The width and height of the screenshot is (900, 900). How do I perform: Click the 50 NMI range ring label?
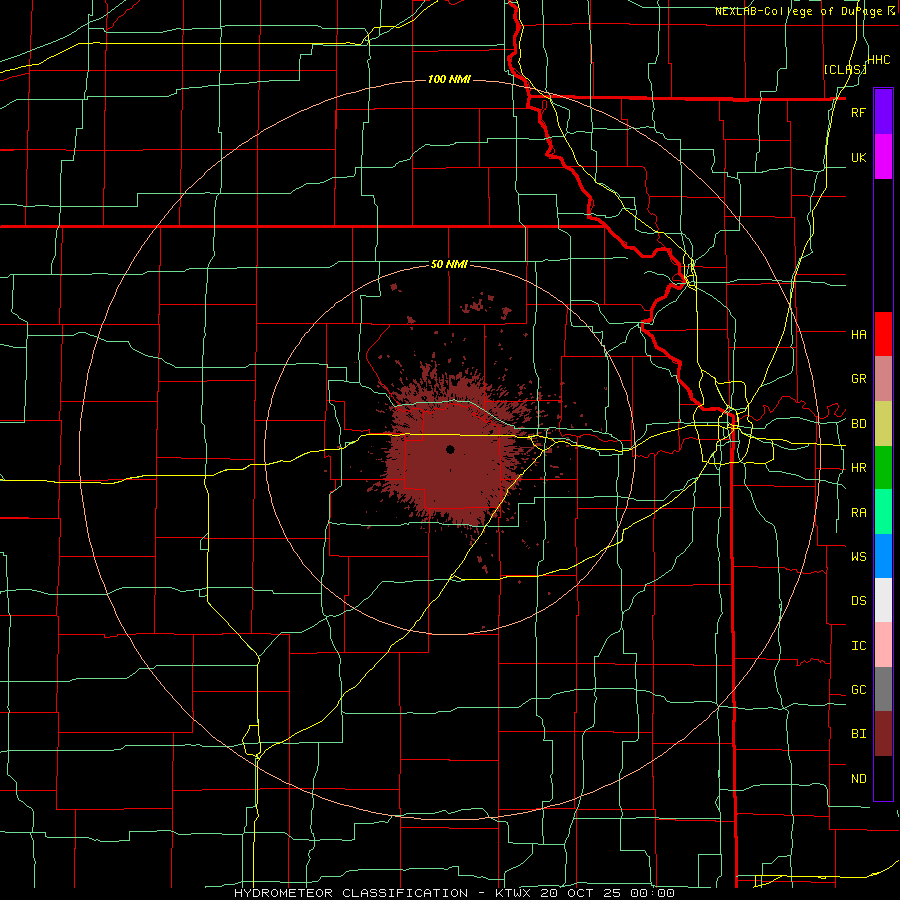(449, 265)
